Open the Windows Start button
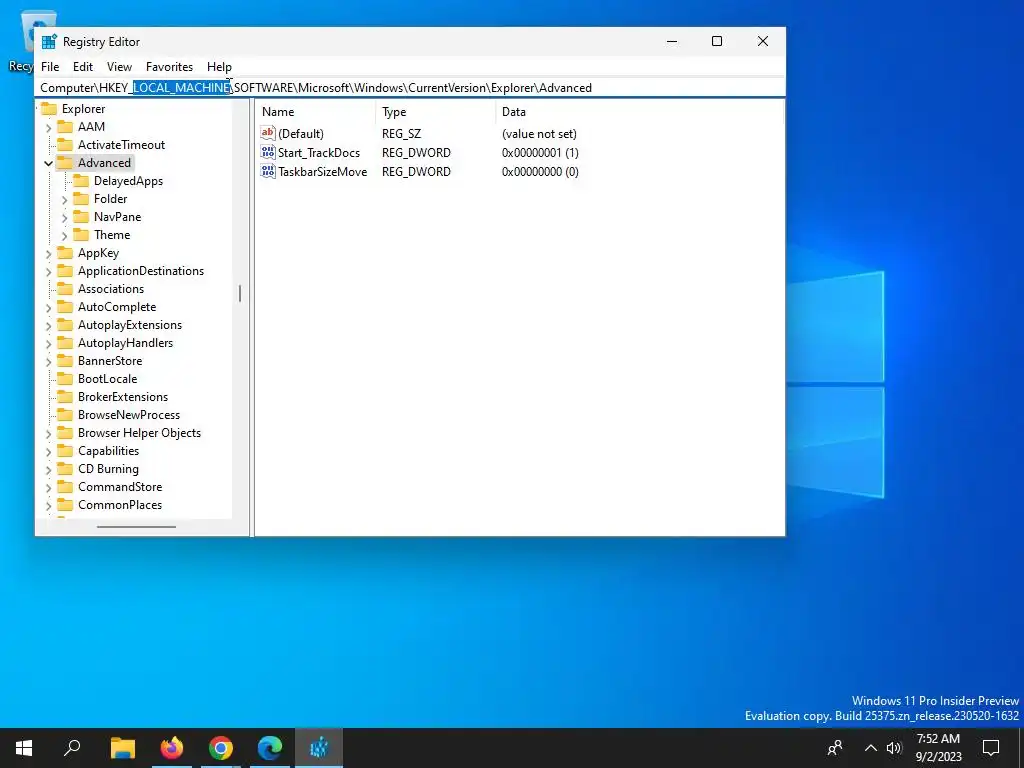The height and width of the screenshot is (768, 1024). tap(24, 748)
